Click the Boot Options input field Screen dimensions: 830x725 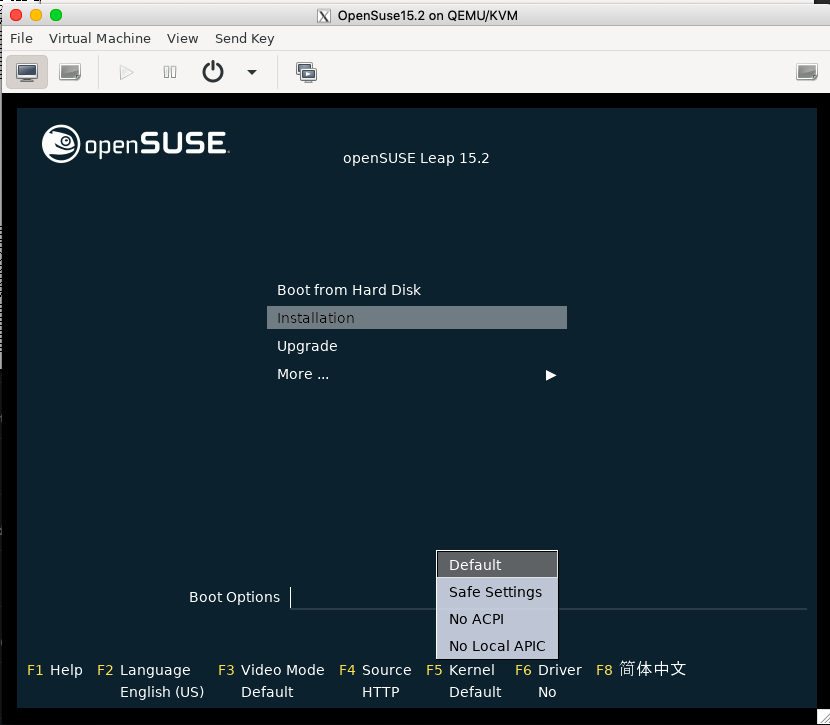tap(548, 597)
